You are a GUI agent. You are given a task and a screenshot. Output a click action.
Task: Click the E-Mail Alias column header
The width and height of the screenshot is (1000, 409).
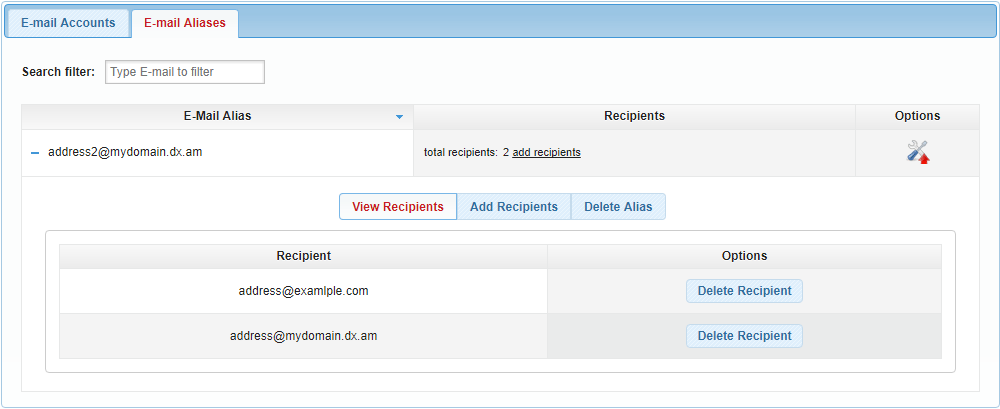point(217,116)
